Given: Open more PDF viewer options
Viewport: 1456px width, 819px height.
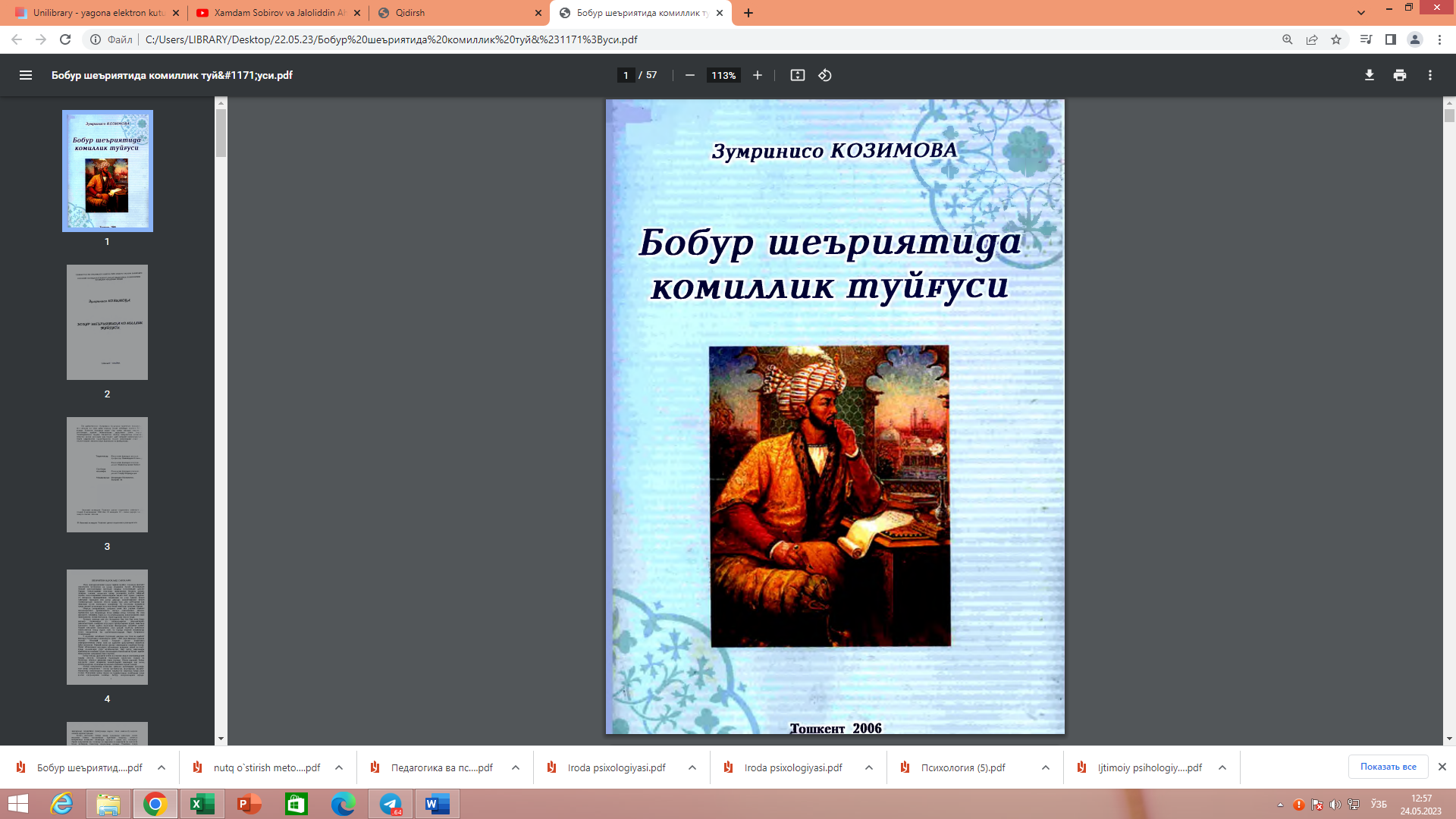Looking at the screenshot, I should (x=1431, y=75).
